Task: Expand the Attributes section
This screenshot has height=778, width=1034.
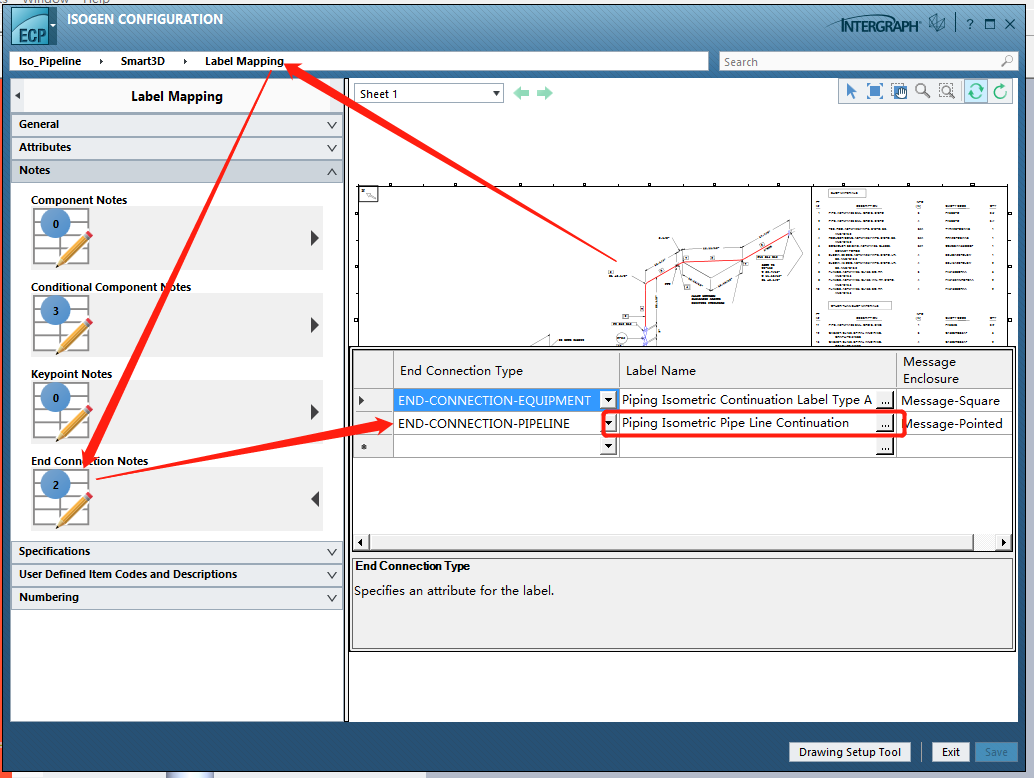Action: tap(177, 148)
